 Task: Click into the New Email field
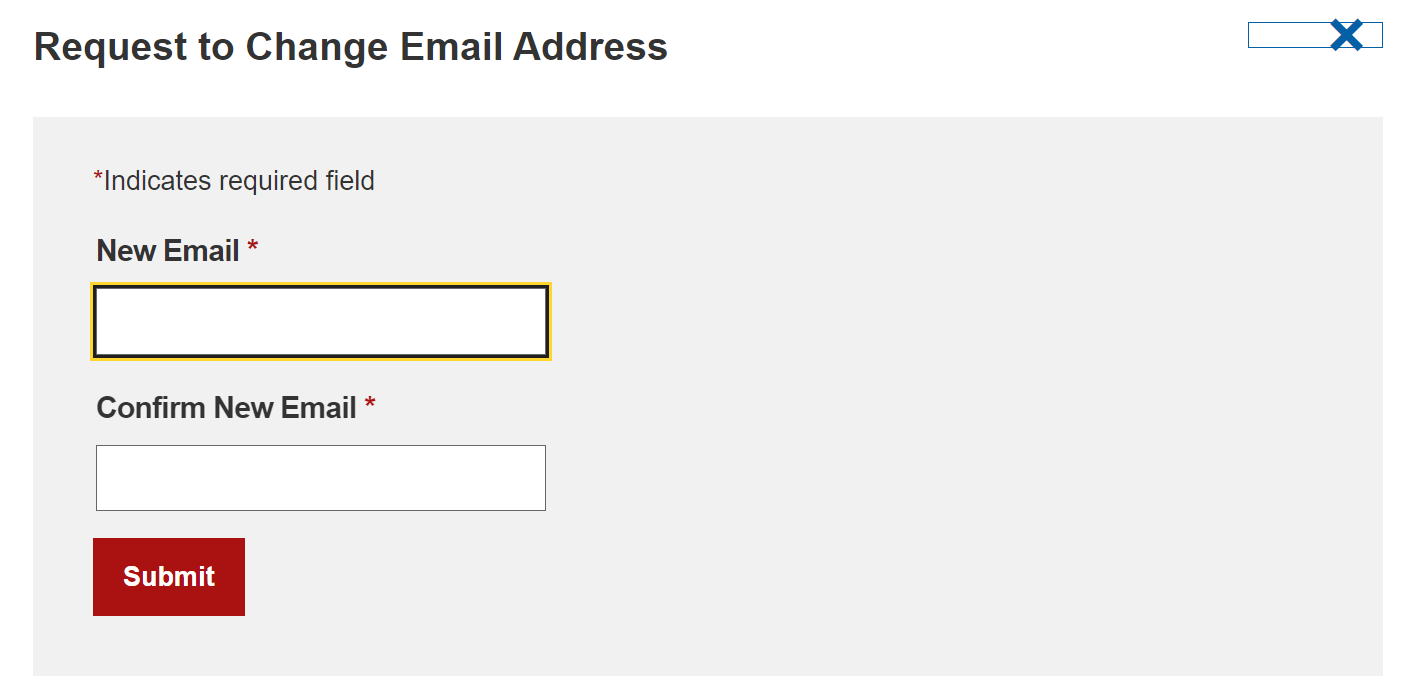pos(321,322)
